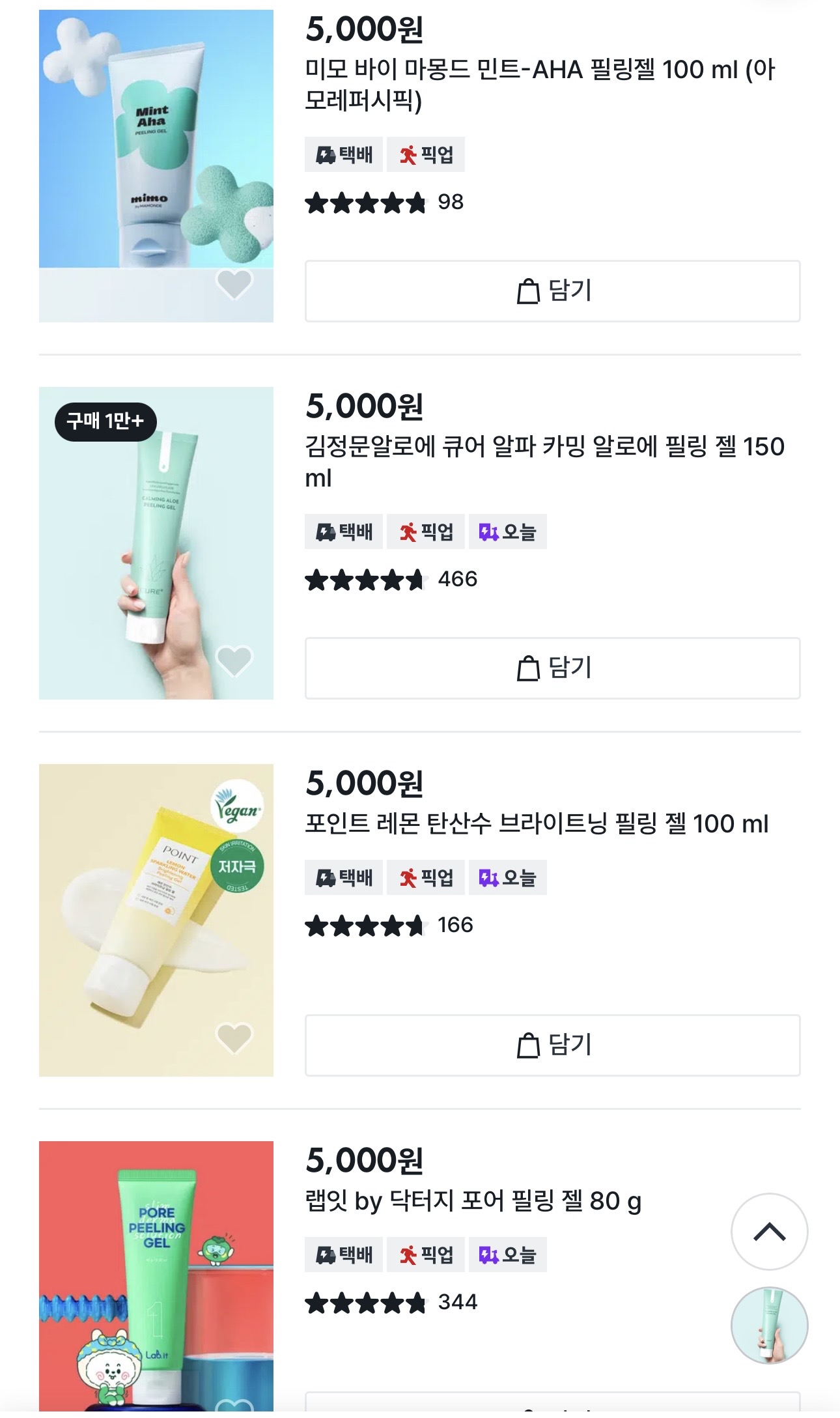Open the recently viewed product floating thumbnail

pos(769,1326)
